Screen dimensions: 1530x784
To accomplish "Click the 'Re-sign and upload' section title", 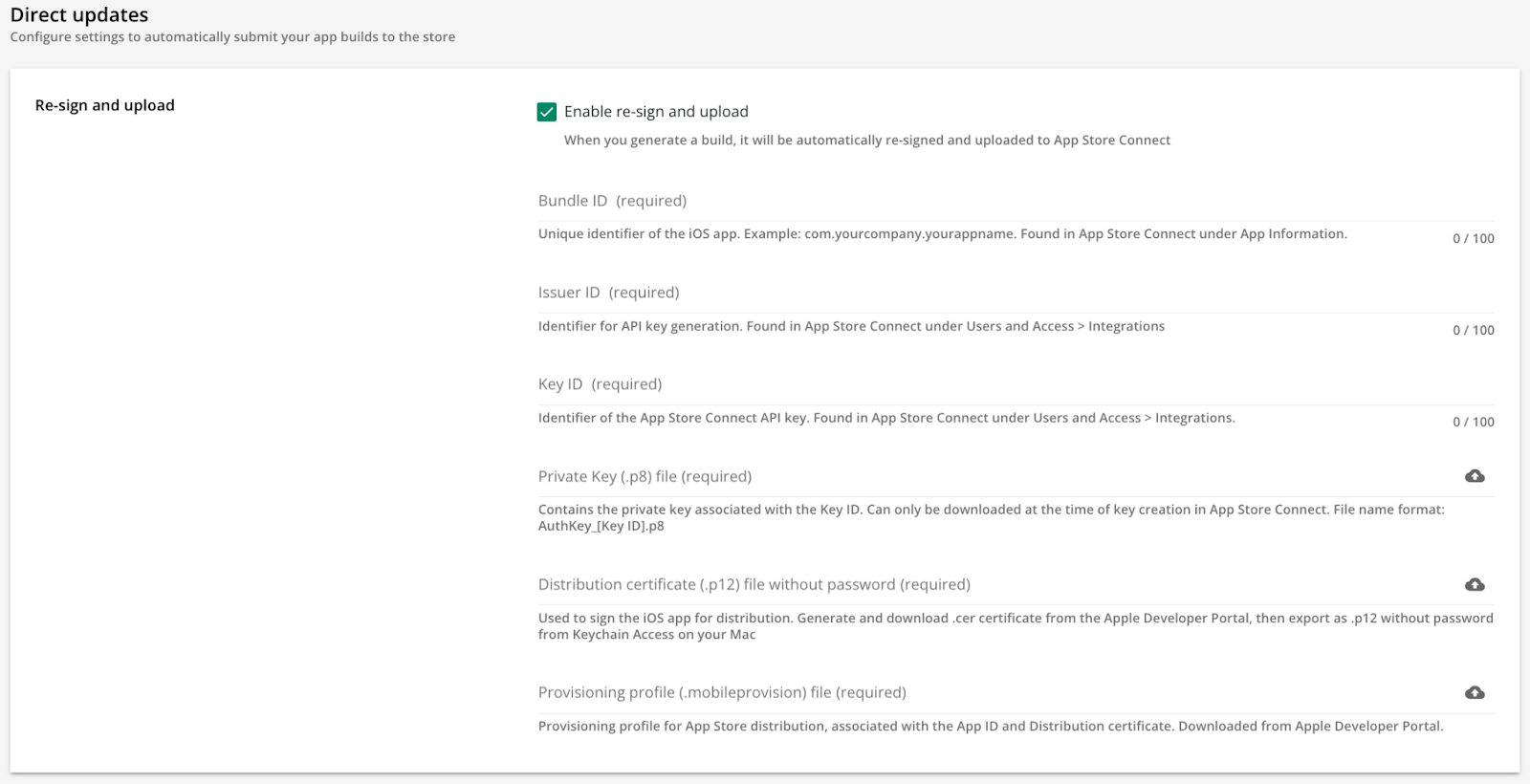I will pyautogui.click(x=105, y=105).
